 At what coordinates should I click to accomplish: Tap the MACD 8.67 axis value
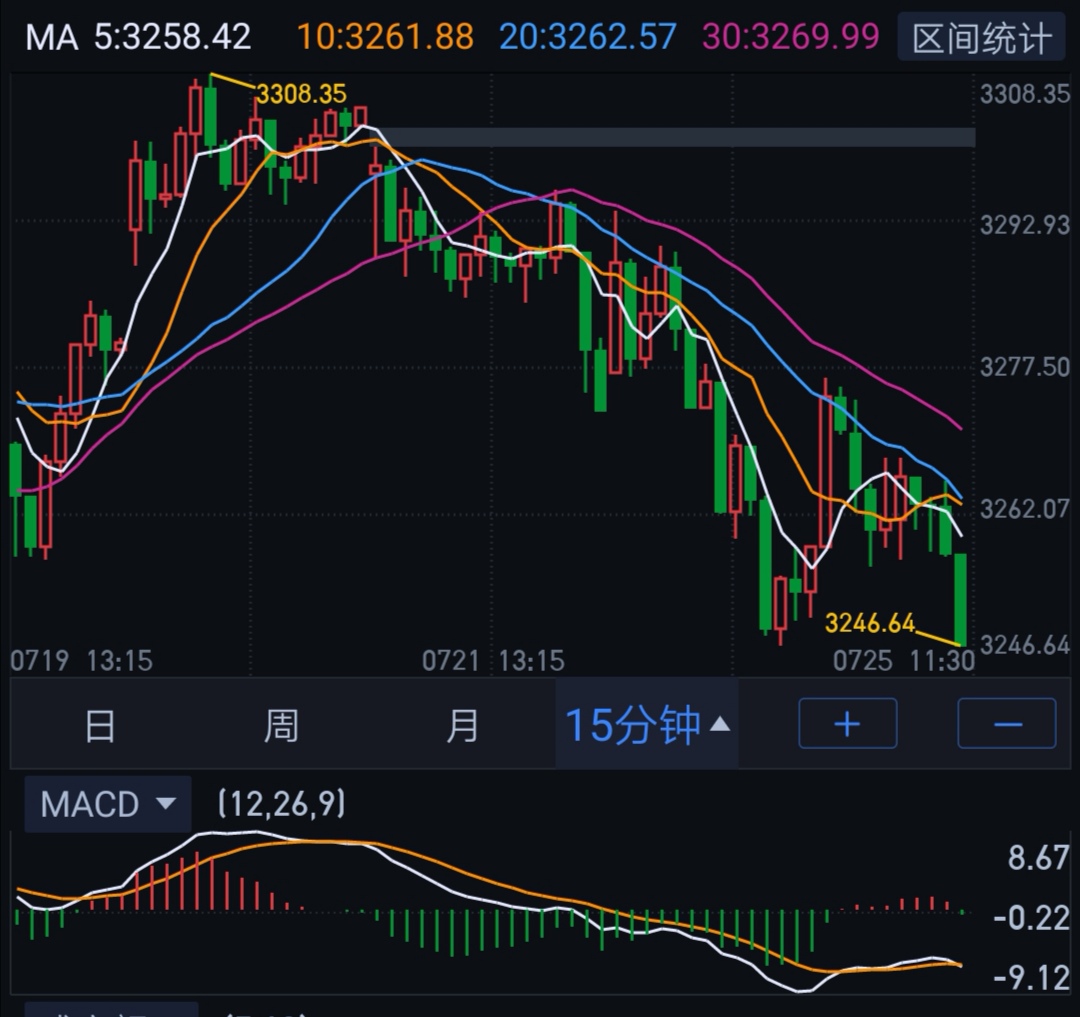(1039, 858)
